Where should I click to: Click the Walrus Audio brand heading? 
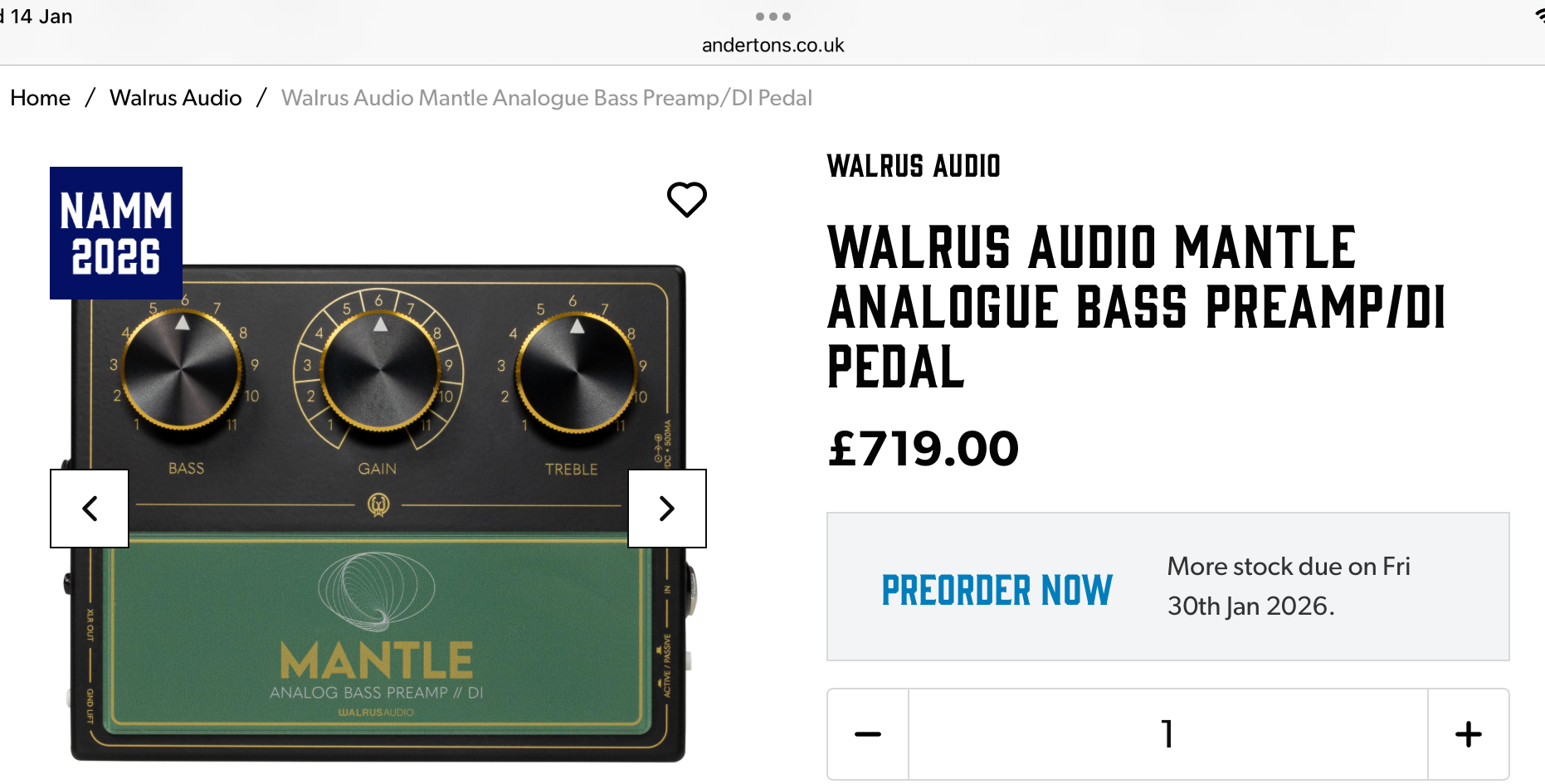[x=914, y=166]
